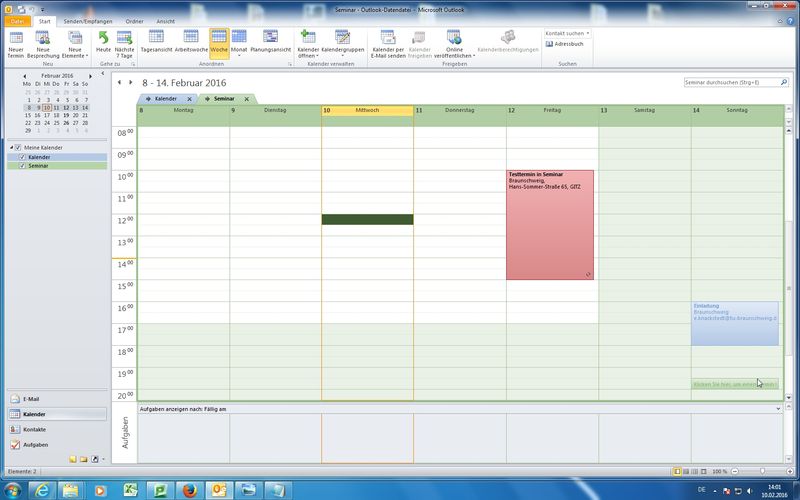
Task: Click the Neuer Termin icon
Action: 16,38
